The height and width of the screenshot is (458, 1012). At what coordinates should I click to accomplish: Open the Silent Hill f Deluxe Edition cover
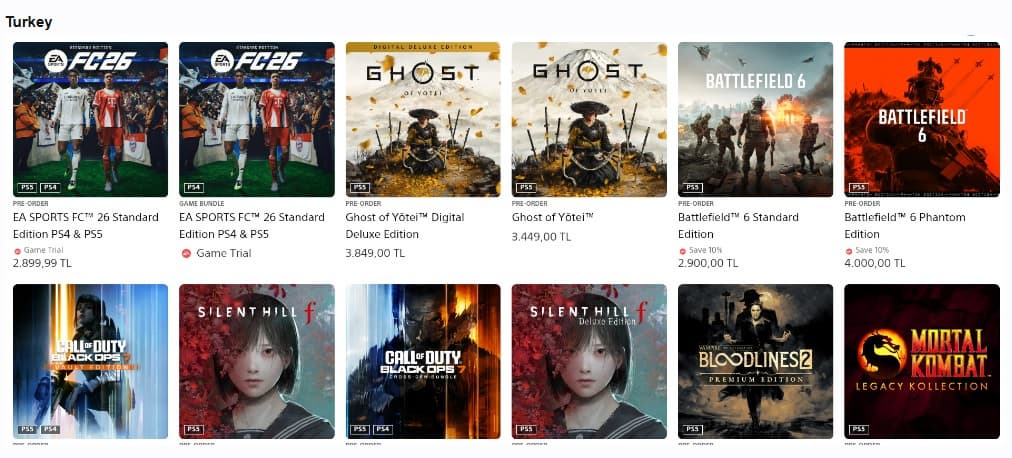click(589, 361)
